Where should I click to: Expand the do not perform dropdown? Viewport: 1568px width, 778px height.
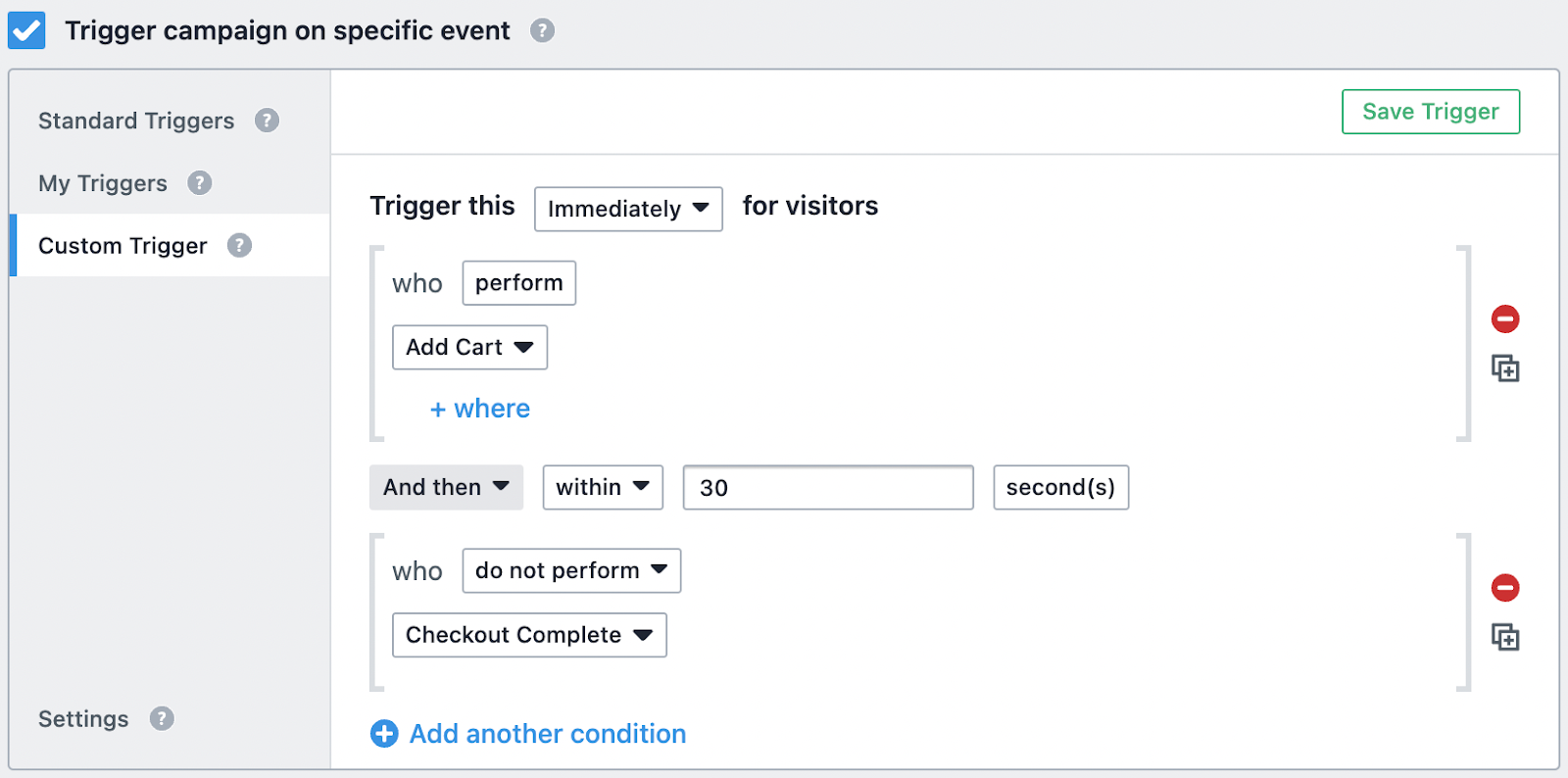point(571,570)
